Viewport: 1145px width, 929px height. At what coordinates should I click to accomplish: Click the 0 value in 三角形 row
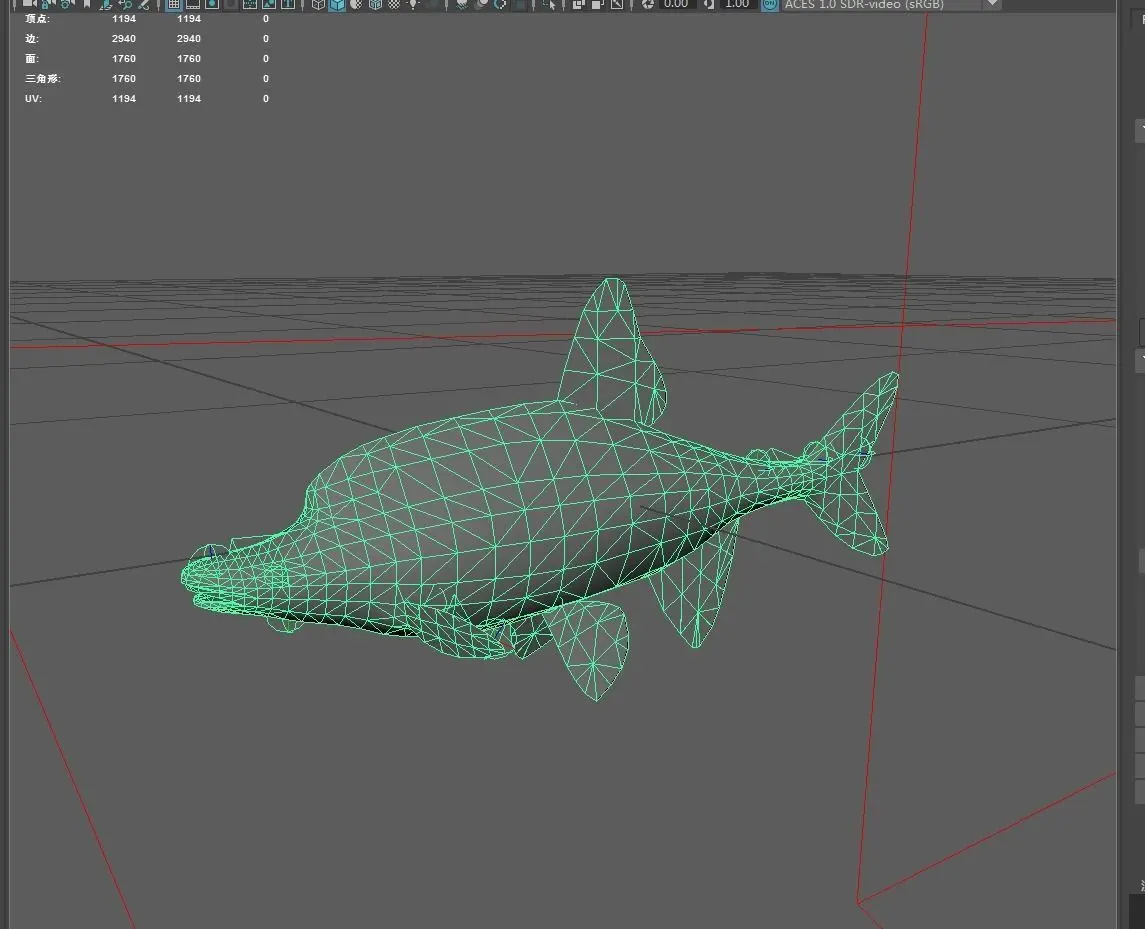pos(266,78)
